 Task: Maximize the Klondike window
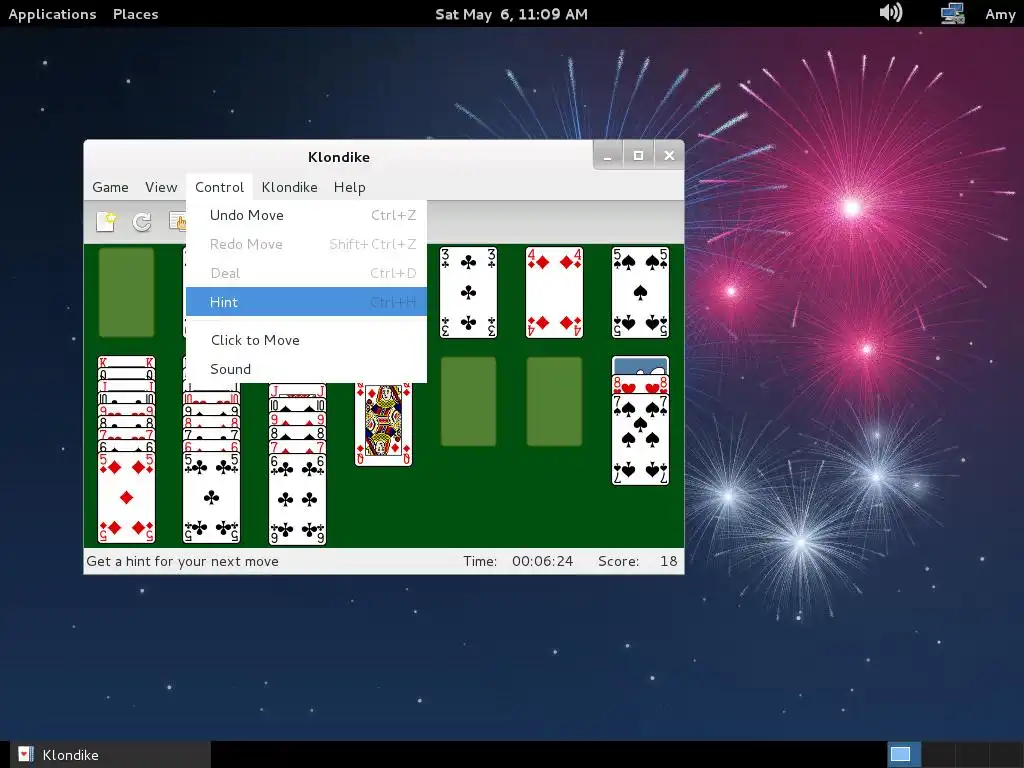pyautogui.click(x=638, y=155)
